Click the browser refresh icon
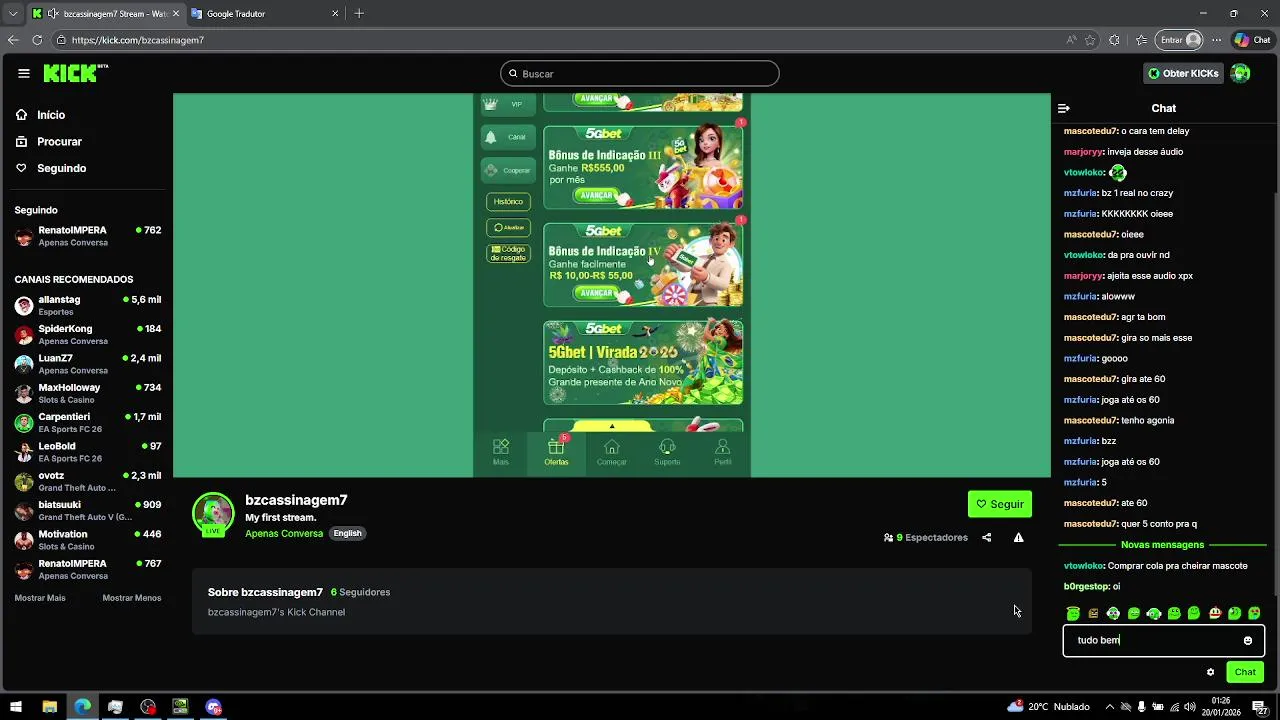Image resolution: width=1280 pixels, height=720 pixels. (37, 40)
